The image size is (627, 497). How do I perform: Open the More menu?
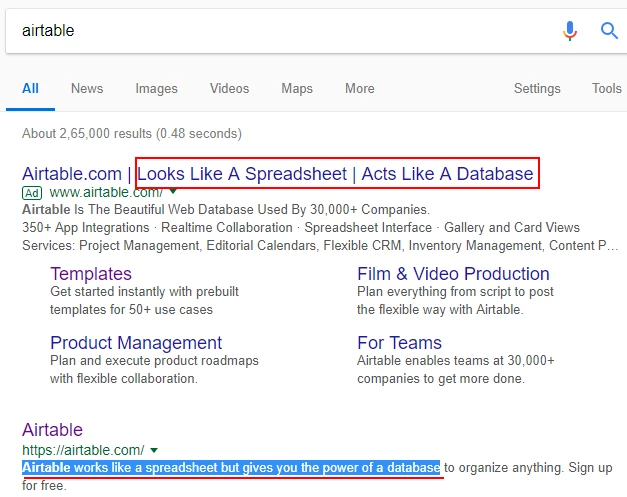point(360,88)
